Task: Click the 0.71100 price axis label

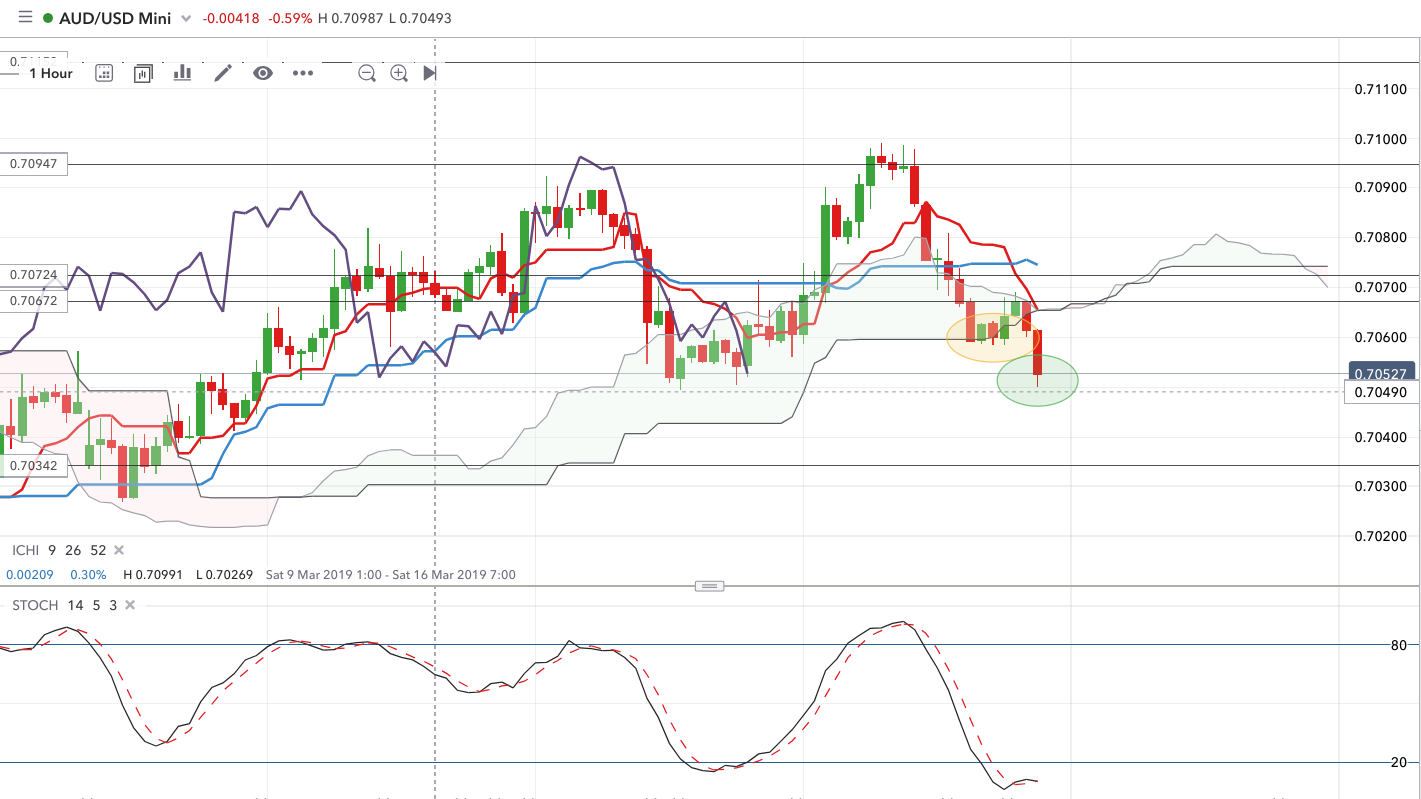Action: 1380,89
